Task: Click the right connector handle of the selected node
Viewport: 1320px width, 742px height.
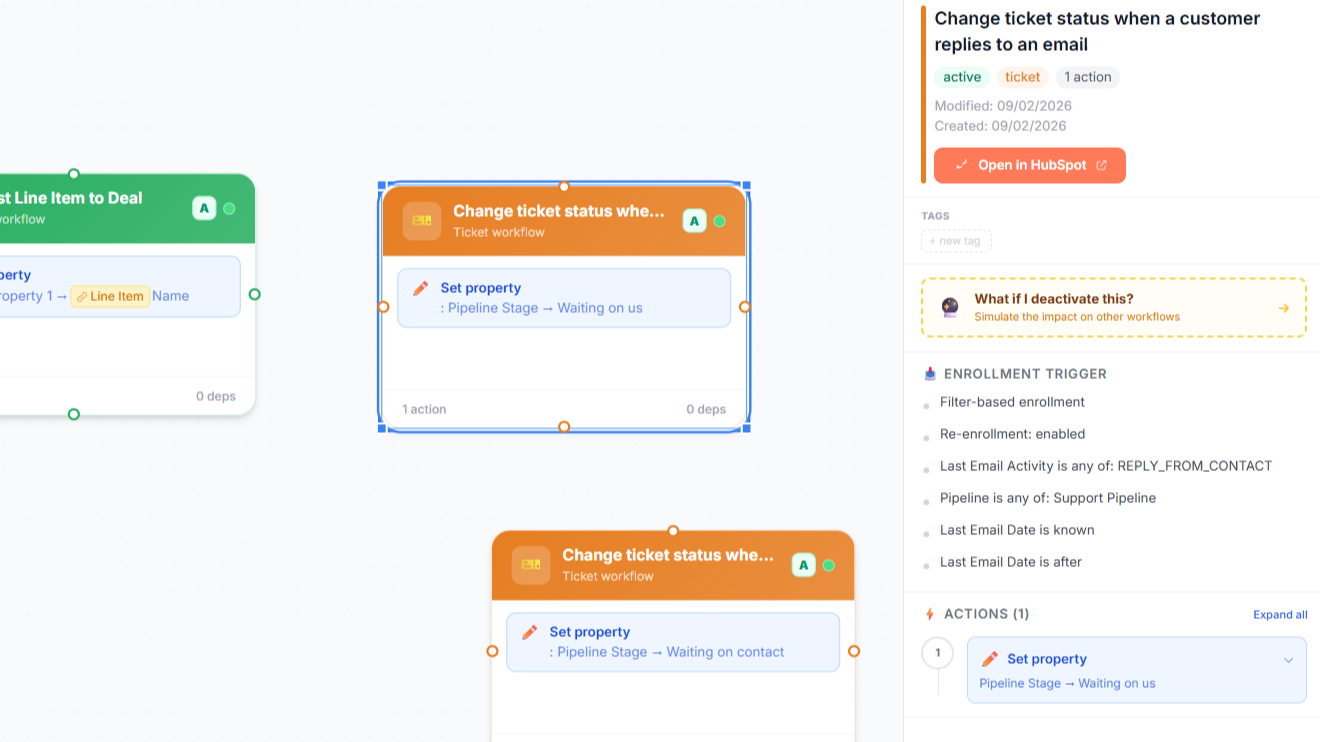Action: pos(745,307)
